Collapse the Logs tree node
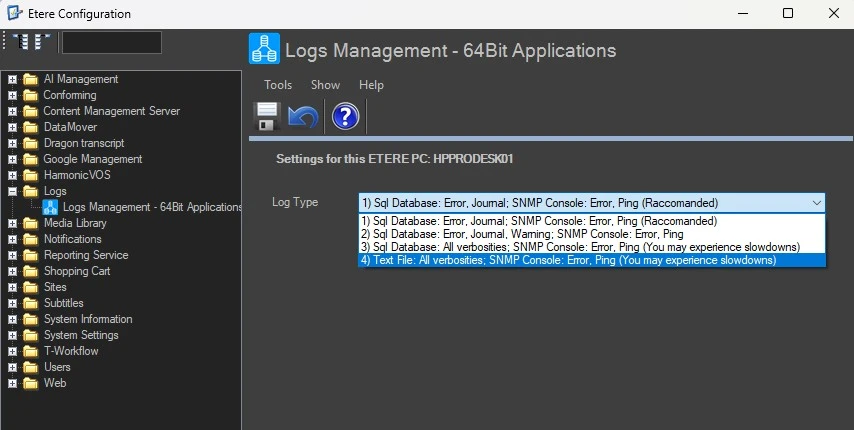 (x=12, y=191)
